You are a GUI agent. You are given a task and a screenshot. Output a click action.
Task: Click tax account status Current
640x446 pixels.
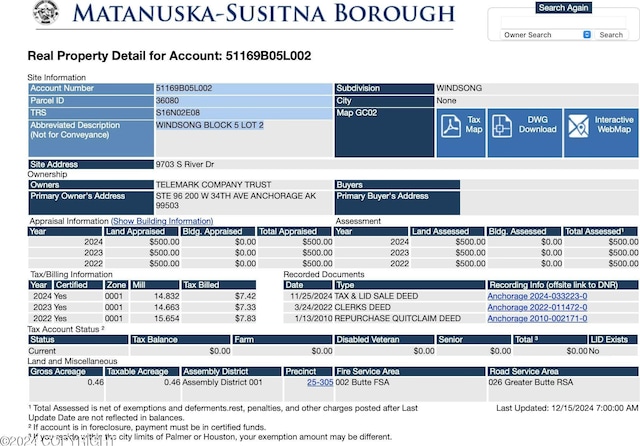(42, 351)
